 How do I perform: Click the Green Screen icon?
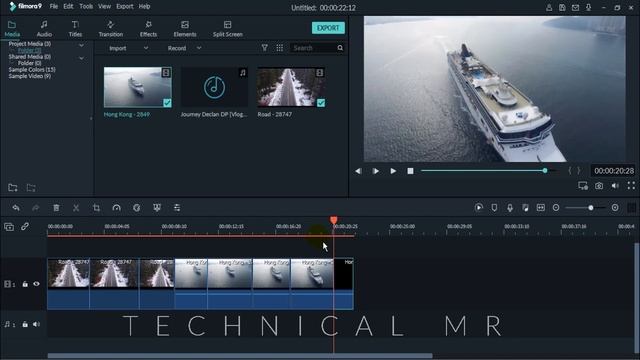[157, 208]
